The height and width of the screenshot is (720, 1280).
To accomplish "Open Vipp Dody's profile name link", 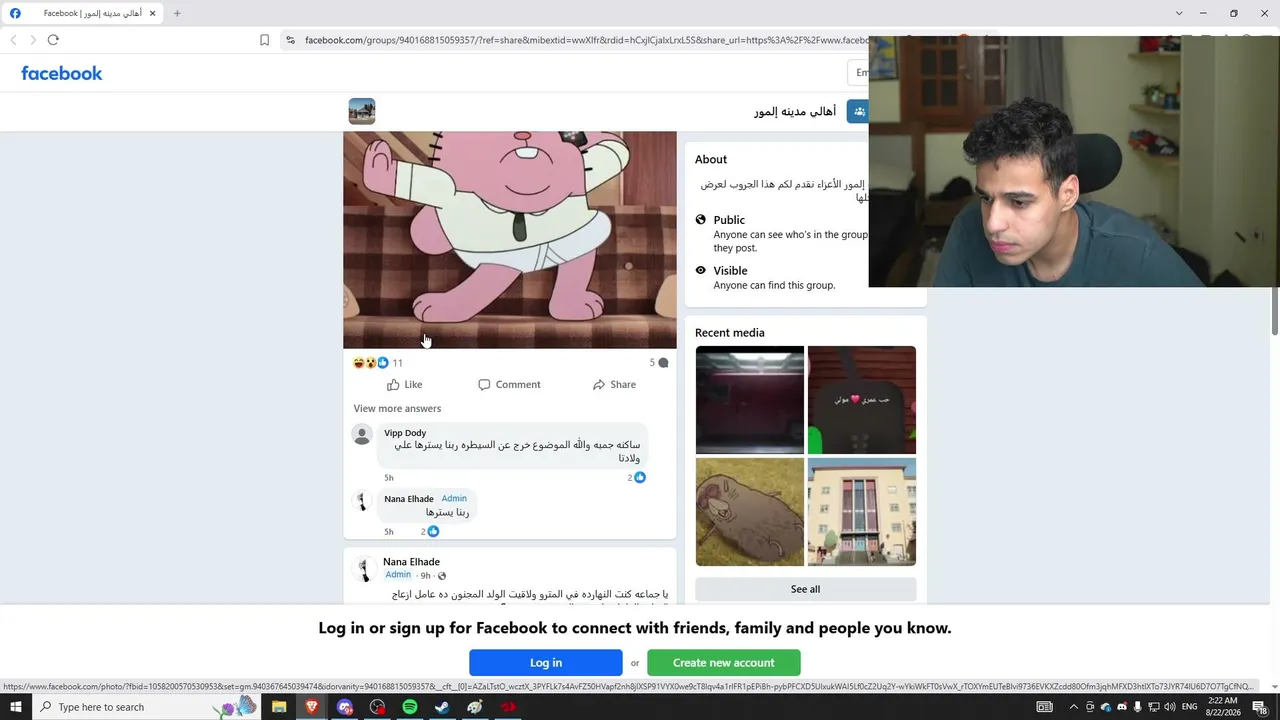I will (405, 433).
